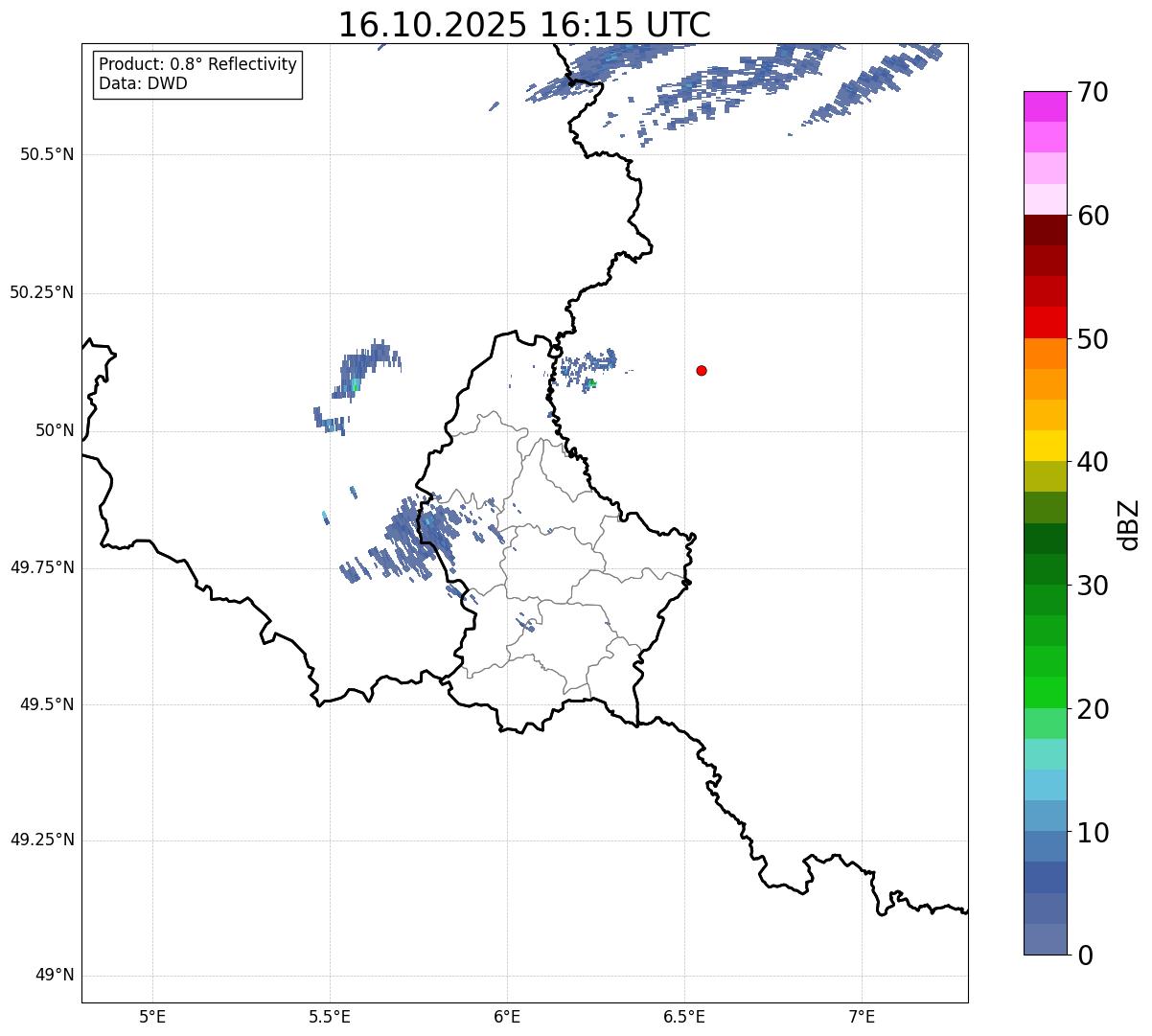
Task: Click the 49.75°N latitude label
Action: 41,567
